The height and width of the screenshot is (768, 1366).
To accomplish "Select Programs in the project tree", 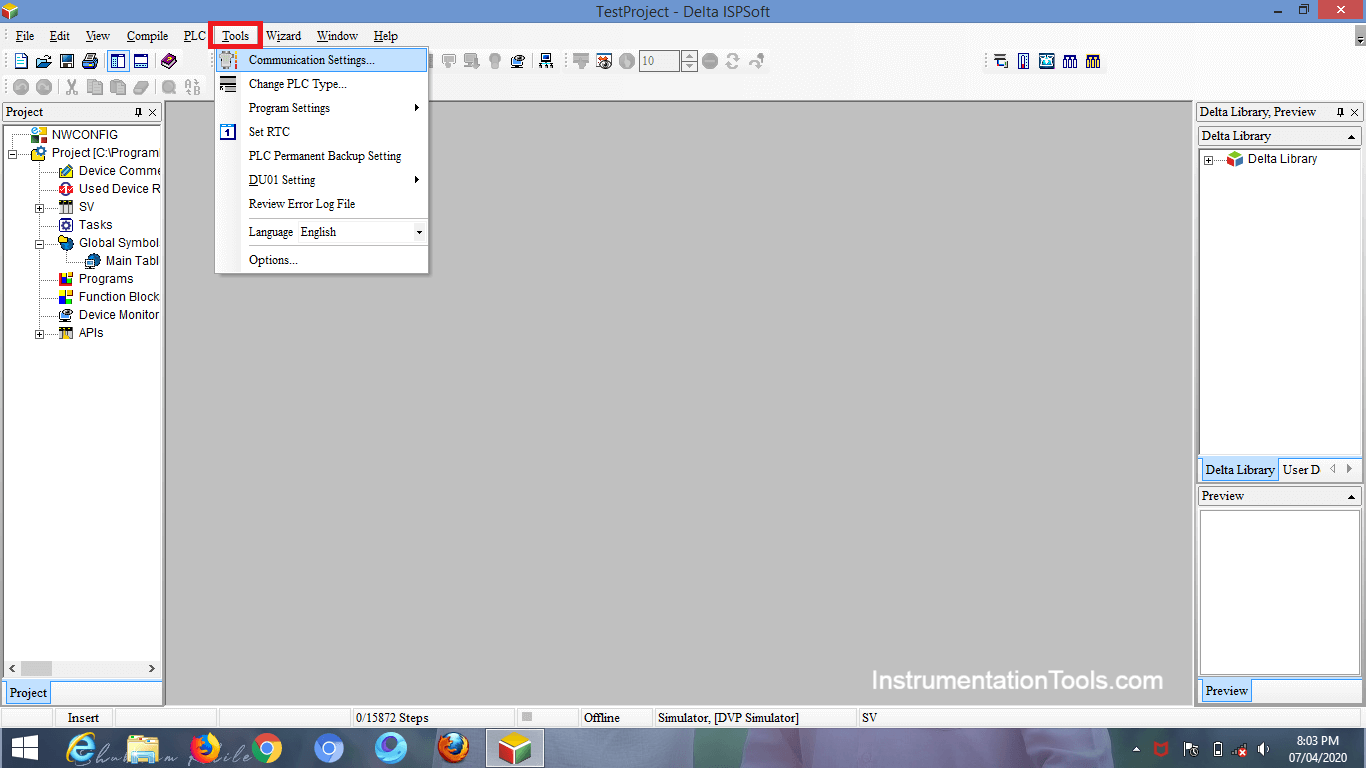I will (x=106, y=279).
